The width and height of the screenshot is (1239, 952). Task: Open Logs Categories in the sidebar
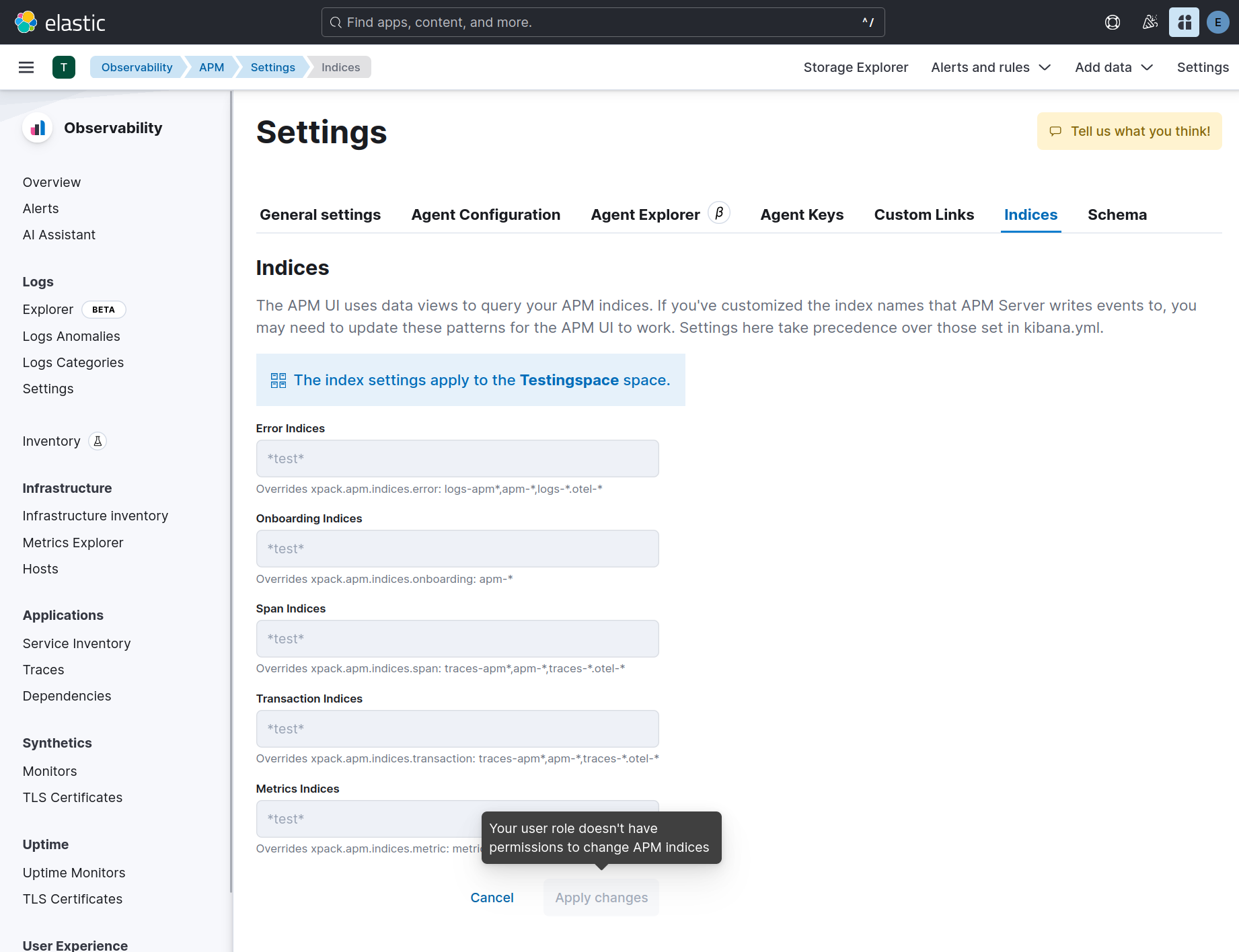(73, 362)
